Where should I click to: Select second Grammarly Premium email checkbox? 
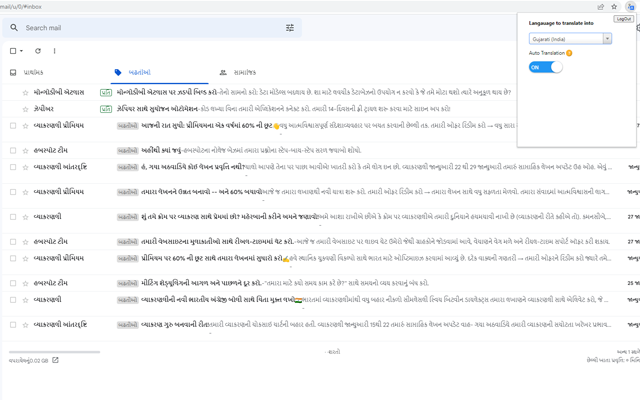coord(13,192)
